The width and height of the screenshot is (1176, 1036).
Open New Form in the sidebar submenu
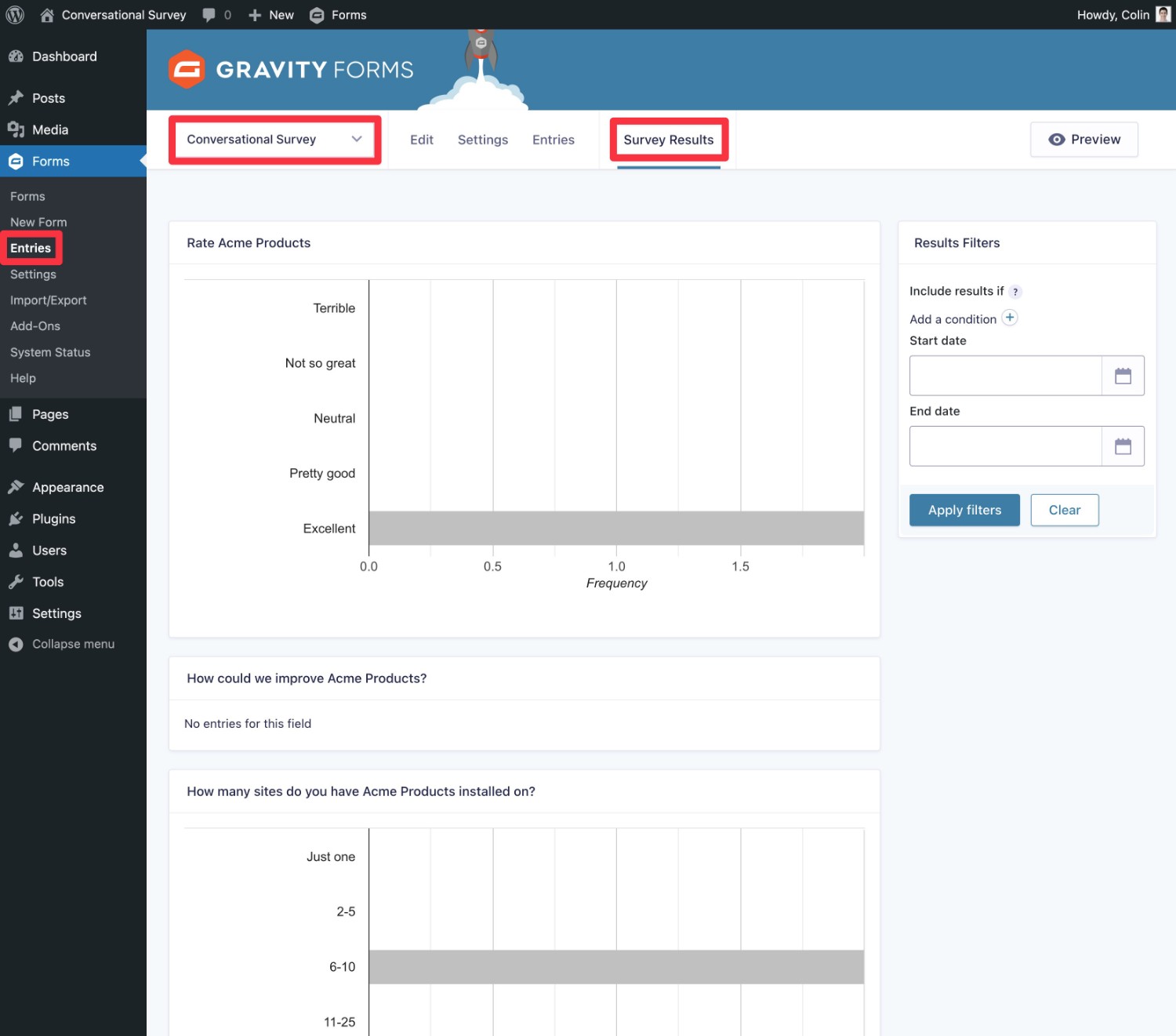[x=38, y=222]
